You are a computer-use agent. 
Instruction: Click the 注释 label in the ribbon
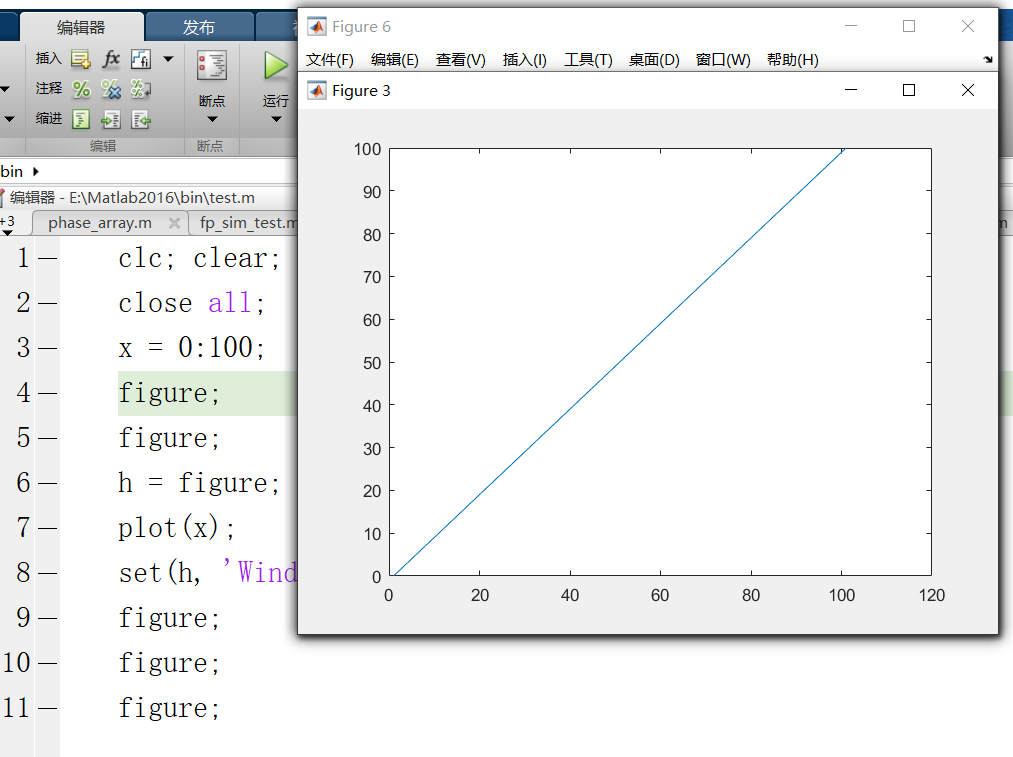[48, 88]
